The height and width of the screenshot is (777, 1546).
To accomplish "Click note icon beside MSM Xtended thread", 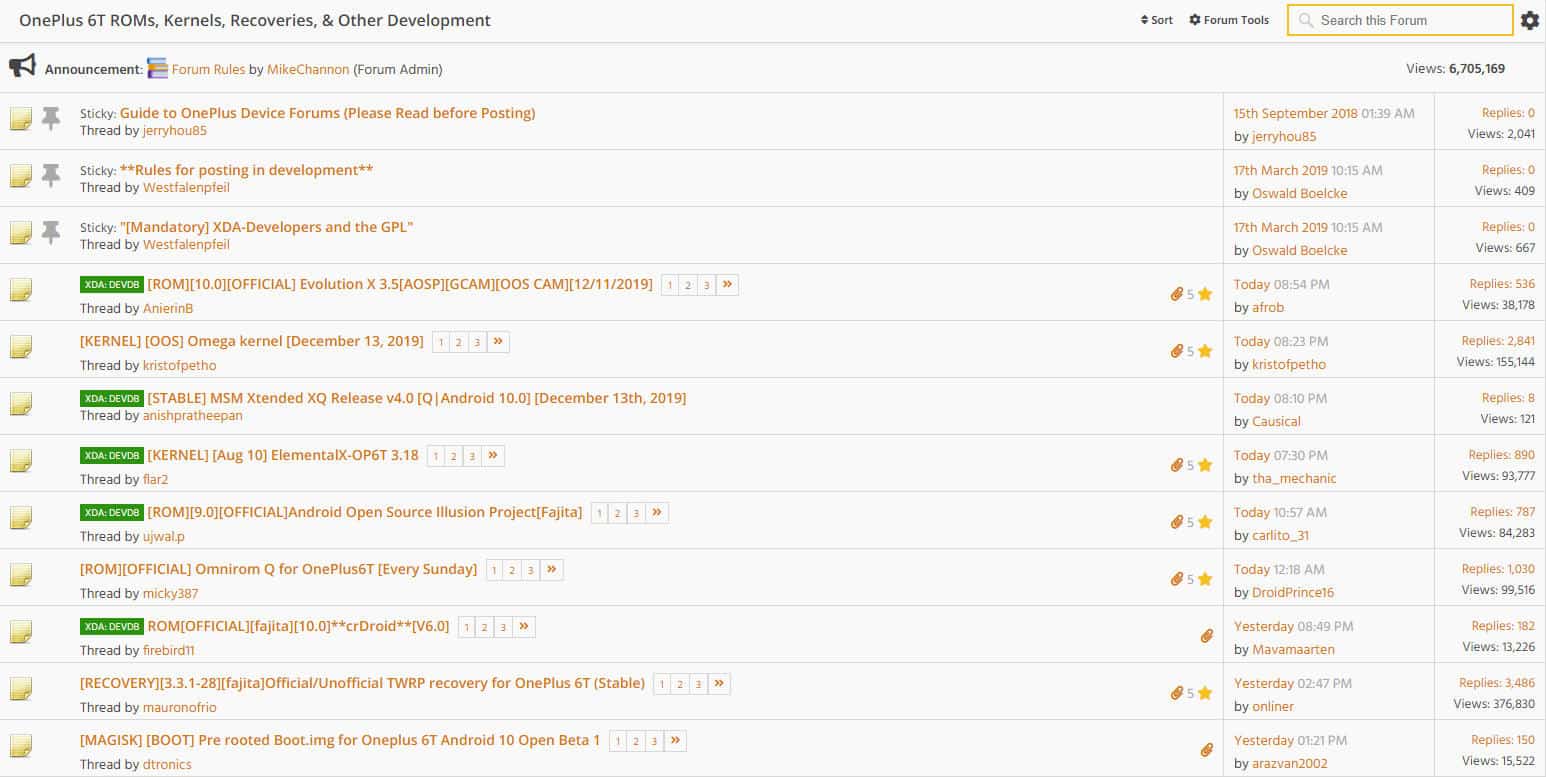I will tap(21, 404).
